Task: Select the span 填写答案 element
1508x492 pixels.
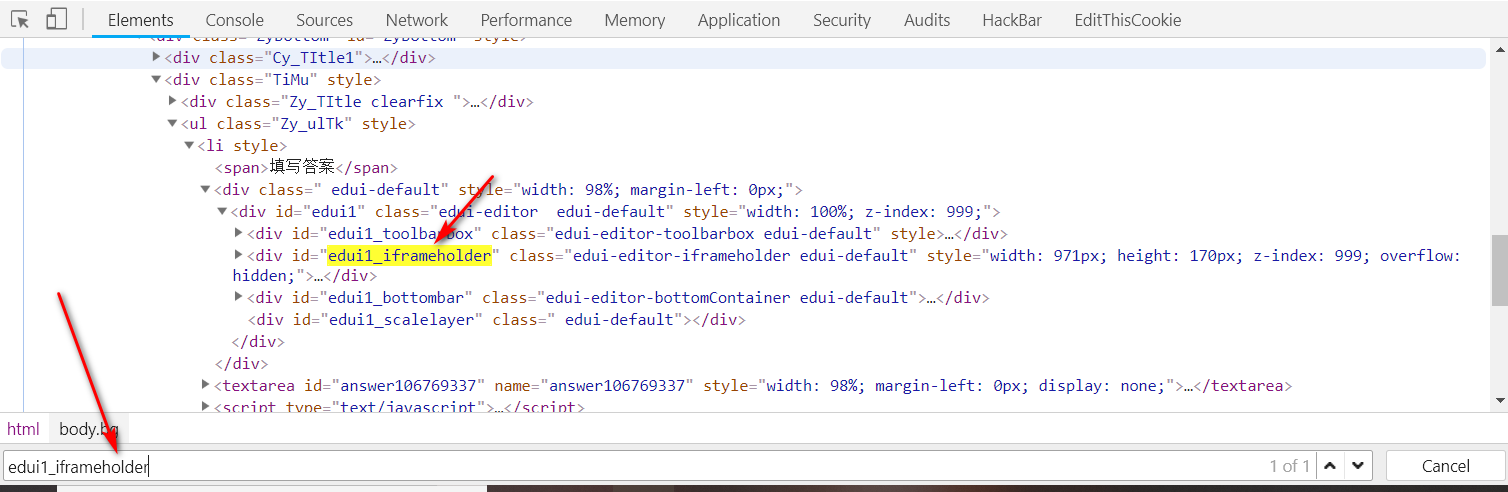Action: 306,168
